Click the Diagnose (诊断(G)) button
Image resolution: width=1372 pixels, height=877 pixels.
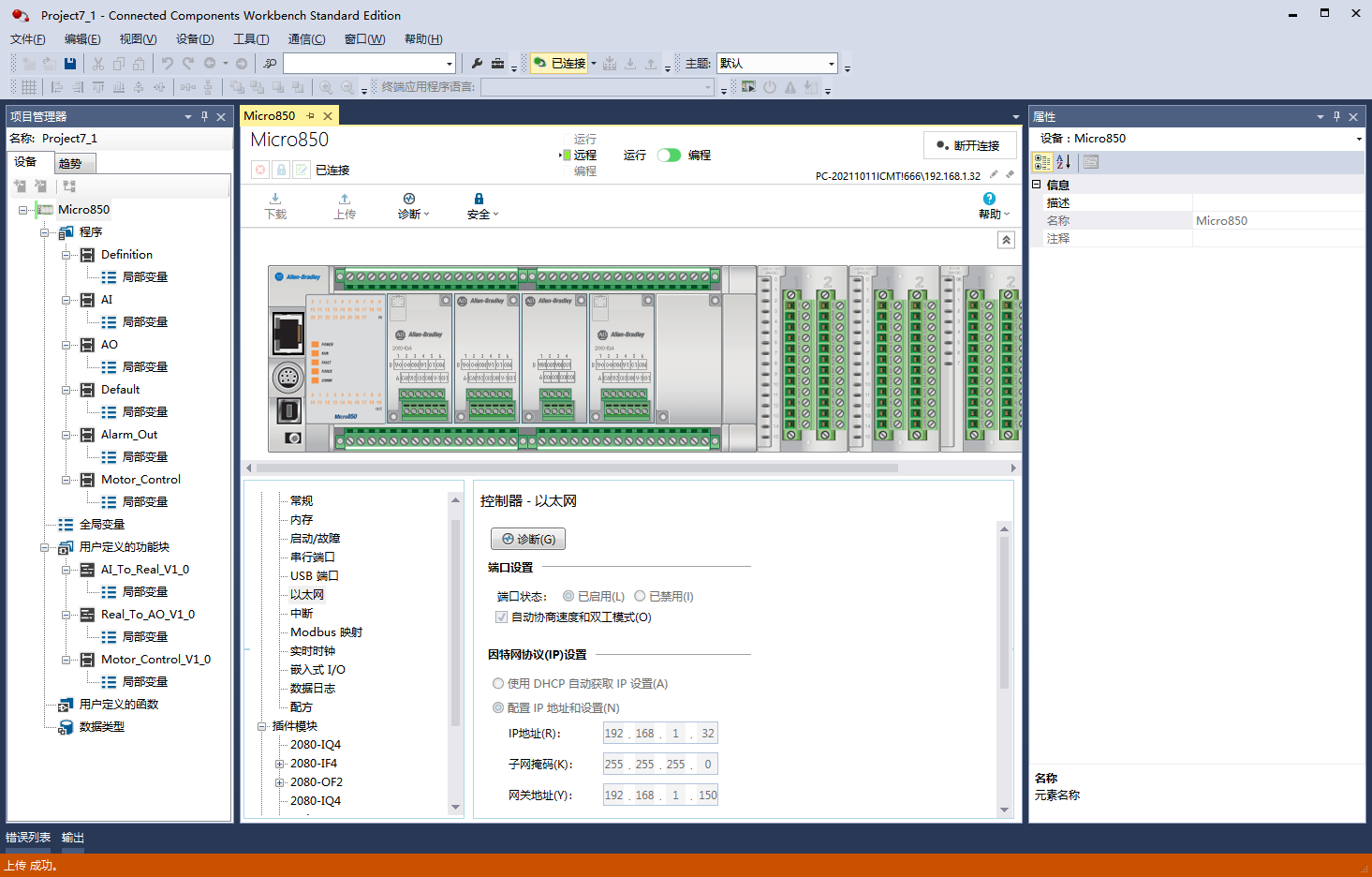click(x=528, y=540)
